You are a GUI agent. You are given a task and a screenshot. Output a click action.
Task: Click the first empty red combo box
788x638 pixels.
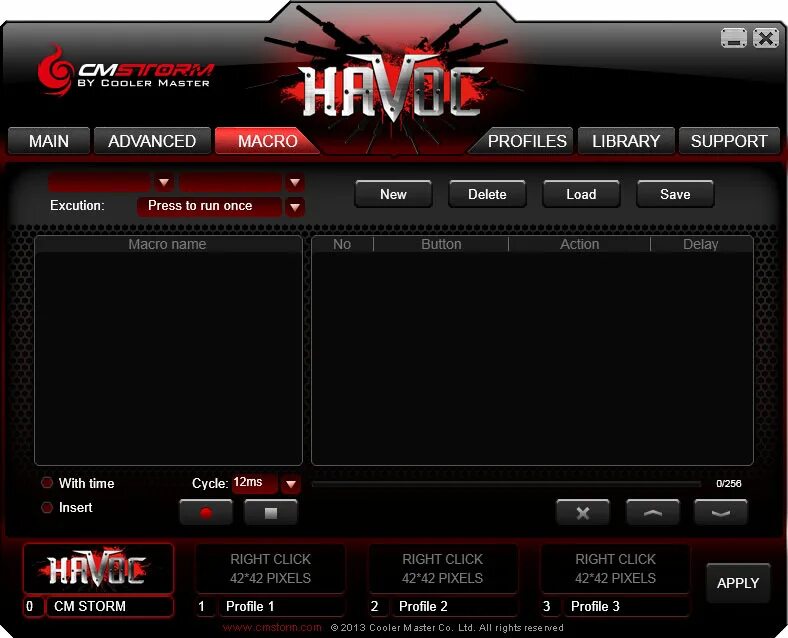[x=100, y=182]
